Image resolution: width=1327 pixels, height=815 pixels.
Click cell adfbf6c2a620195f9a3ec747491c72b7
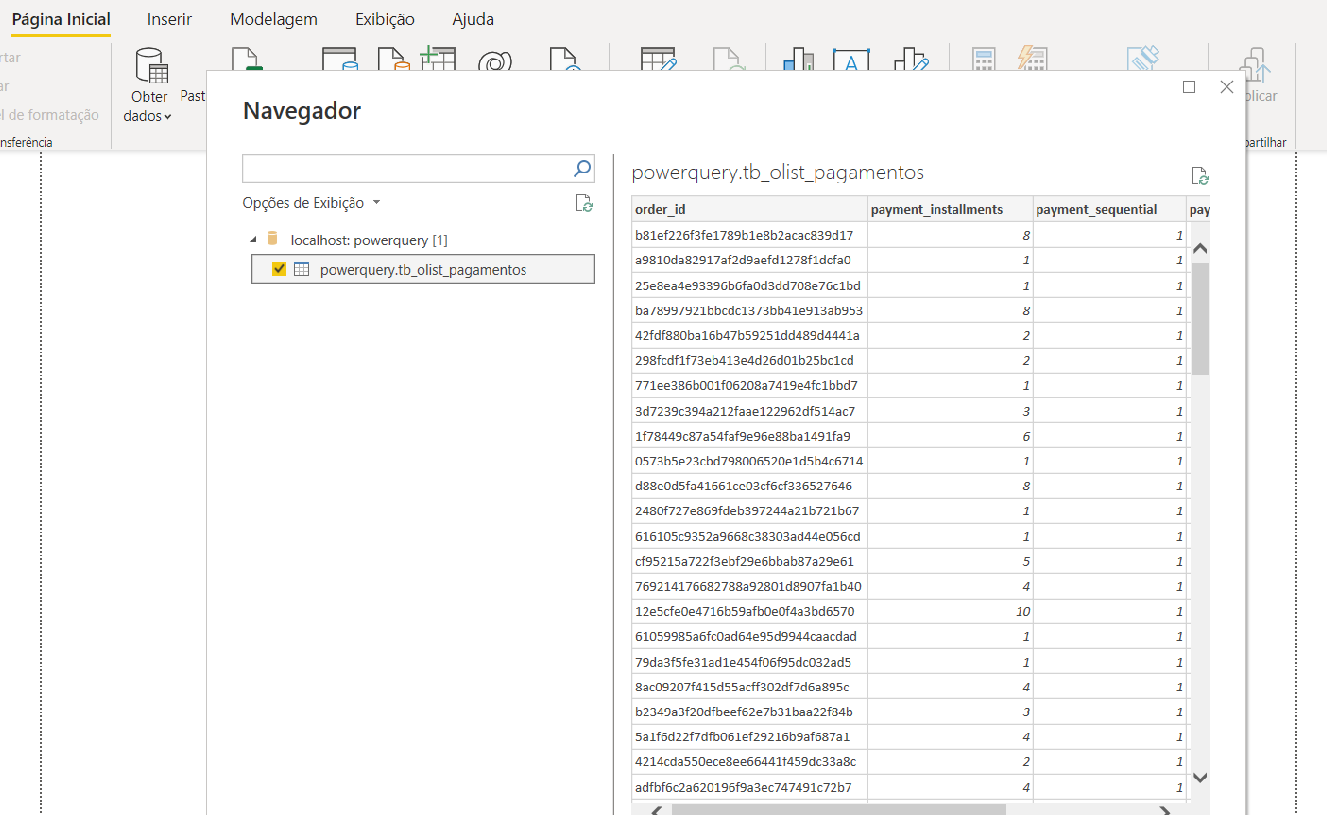click(x=749, y=787)
